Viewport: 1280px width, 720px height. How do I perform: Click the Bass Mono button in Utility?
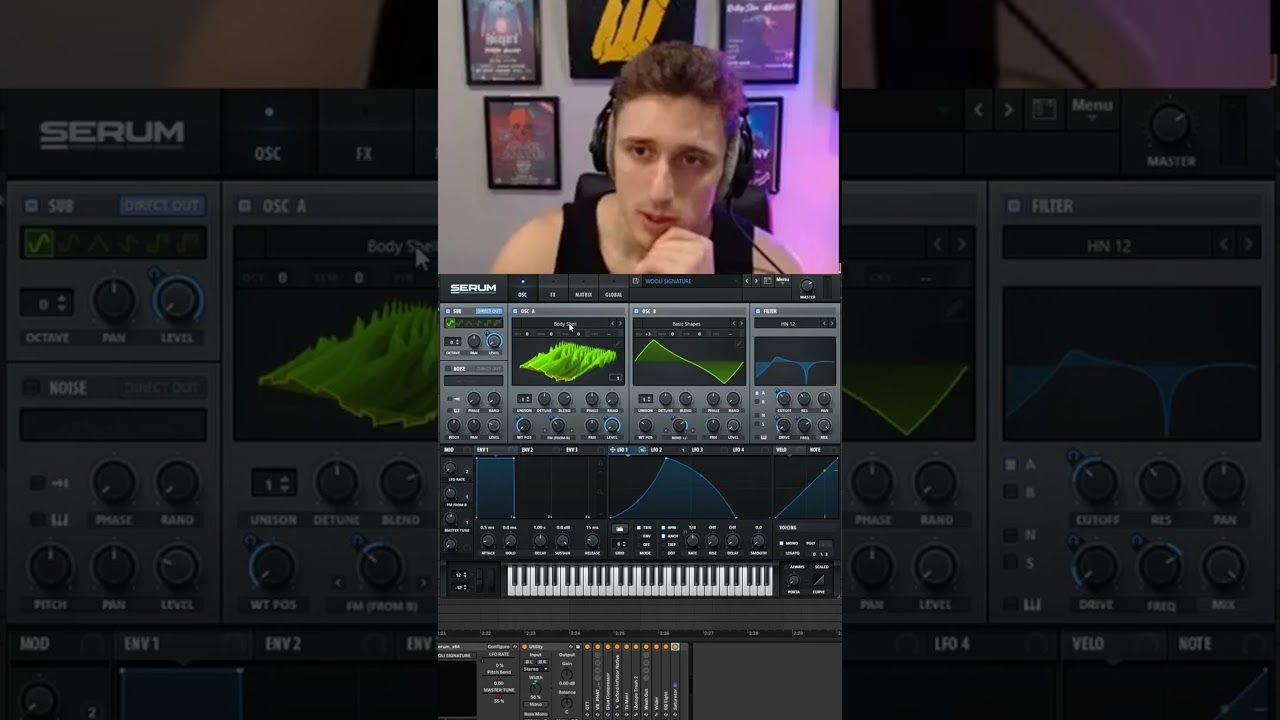[536, 714]
